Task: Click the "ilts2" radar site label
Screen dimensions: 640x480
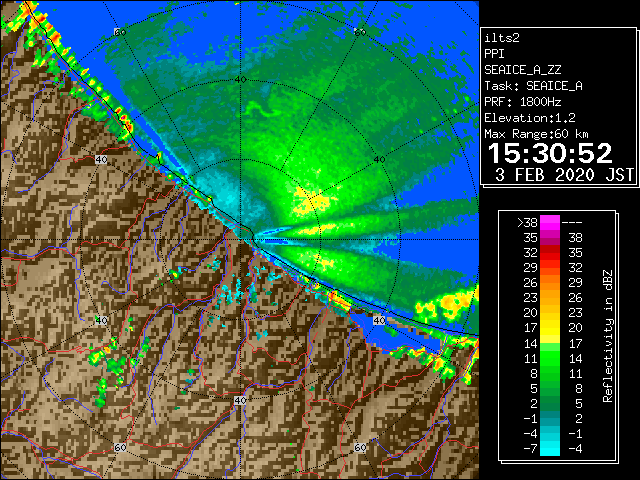Action: (502, 38)
